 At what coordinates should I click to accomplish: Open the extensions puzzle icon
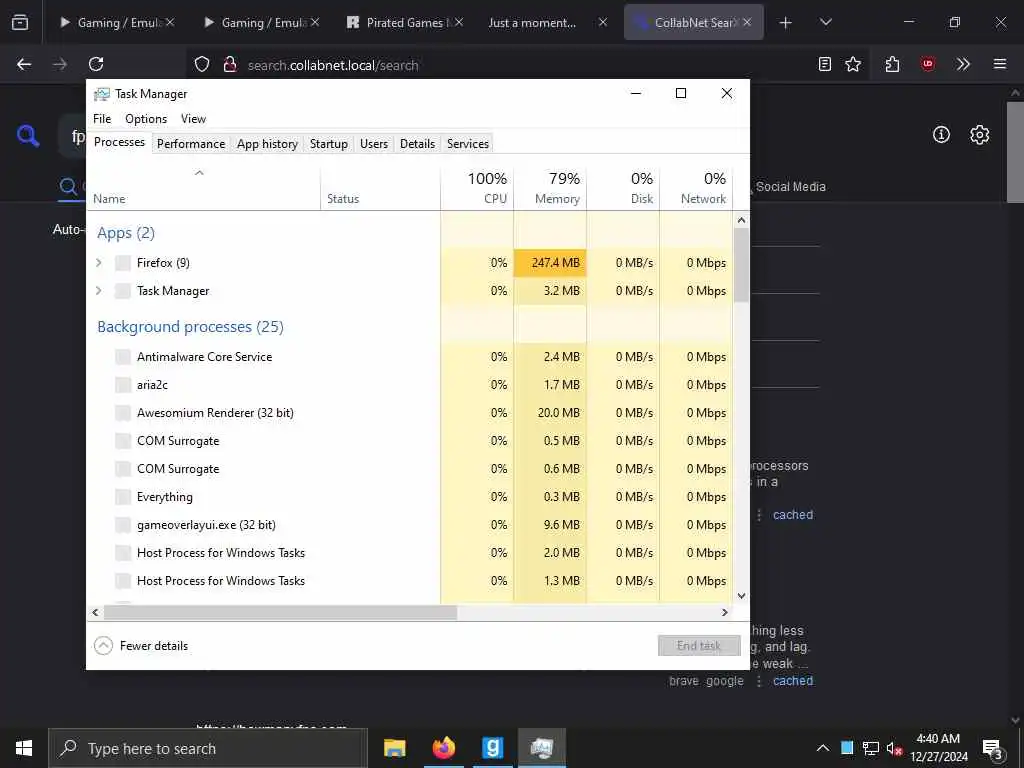pos(892,64)
